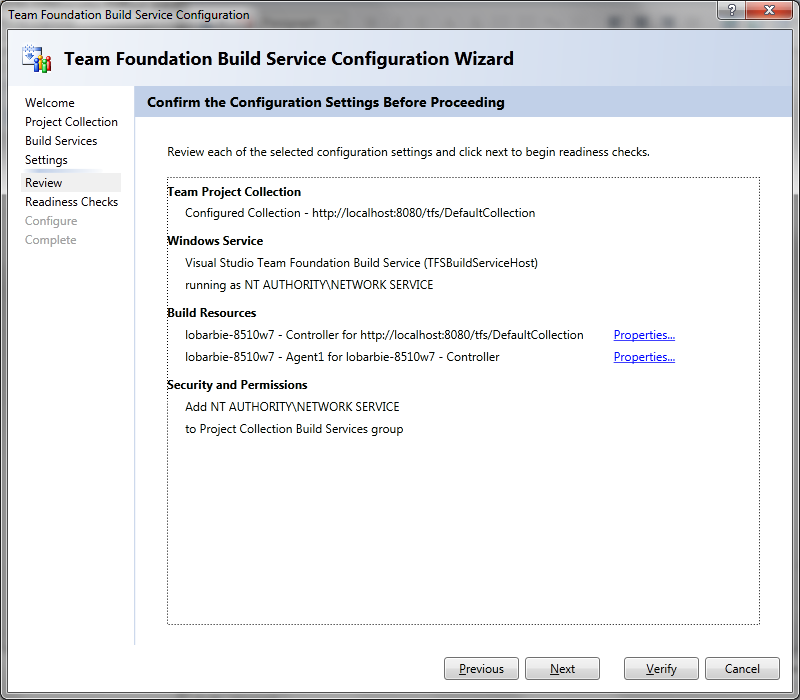Viewport: 800px width, 700px height.
Task: Cancel the configuration wizard
Action: 742,668
